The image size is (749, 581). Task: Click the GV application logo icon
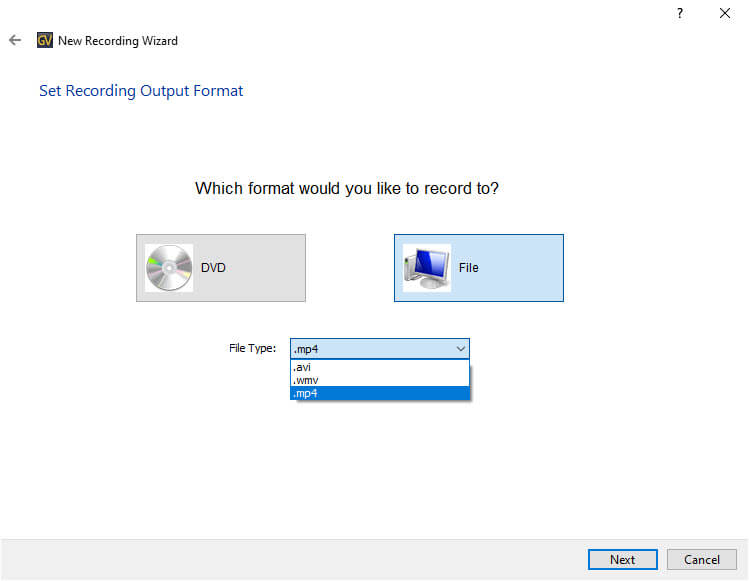[45, 40]
